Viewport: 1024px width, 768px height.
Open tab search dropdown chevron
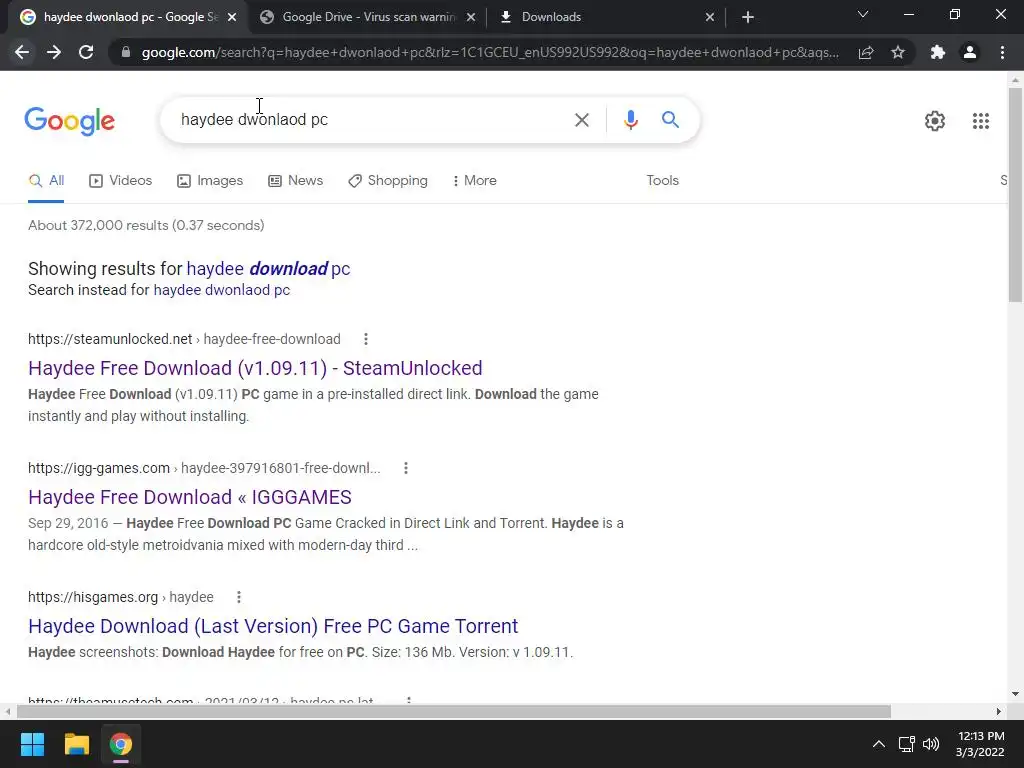tap(863, 14)
